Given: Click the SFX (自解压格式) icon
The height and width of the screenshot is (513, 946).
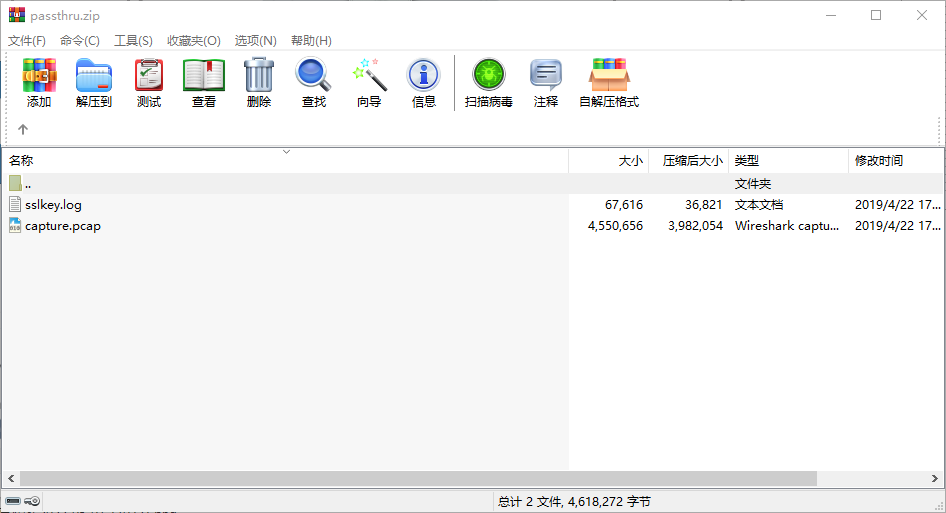Looking at the screenshot, I should click(x=609, y=75).
